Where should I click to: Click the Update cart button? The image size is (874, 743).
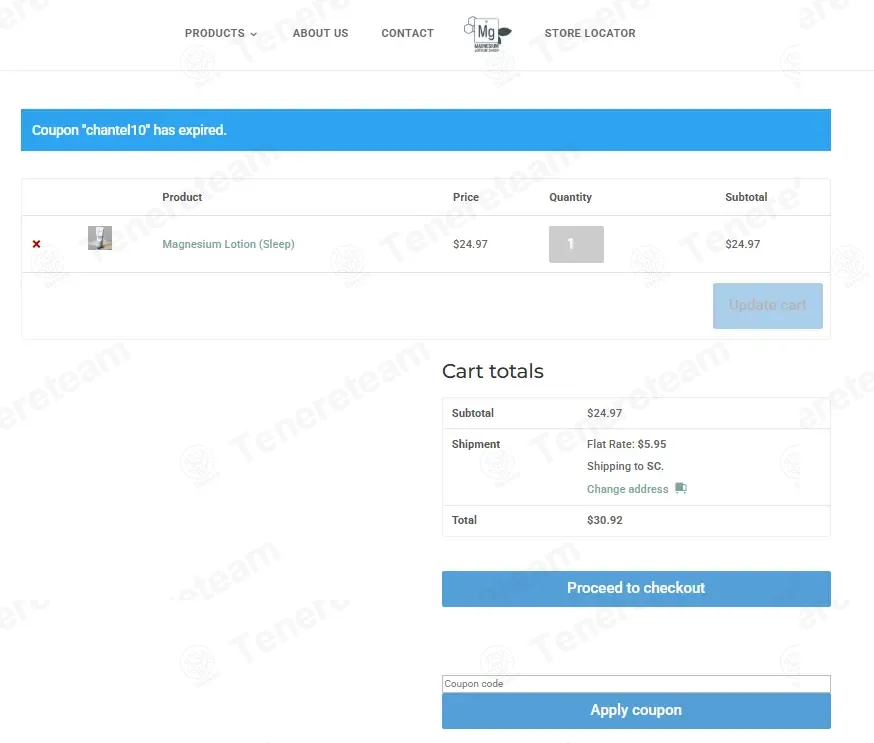[768, 305]
